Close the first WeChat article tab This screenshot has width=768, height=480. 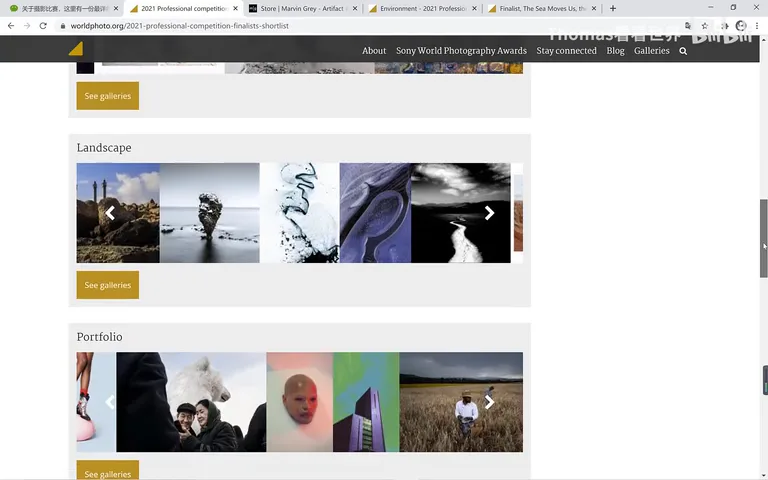click(116, 8)
